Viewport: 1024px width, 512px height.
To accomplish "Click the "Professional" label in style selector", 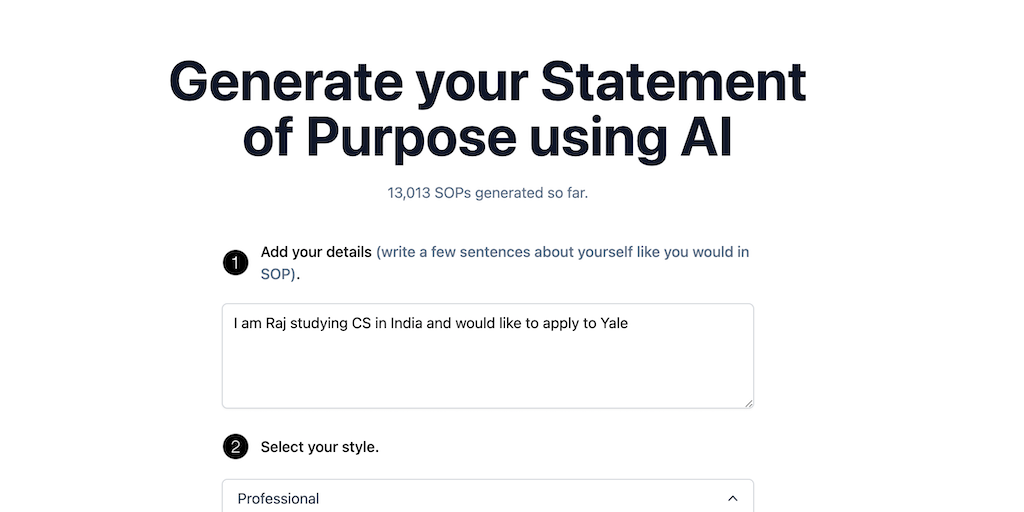I will click(278, 498).
